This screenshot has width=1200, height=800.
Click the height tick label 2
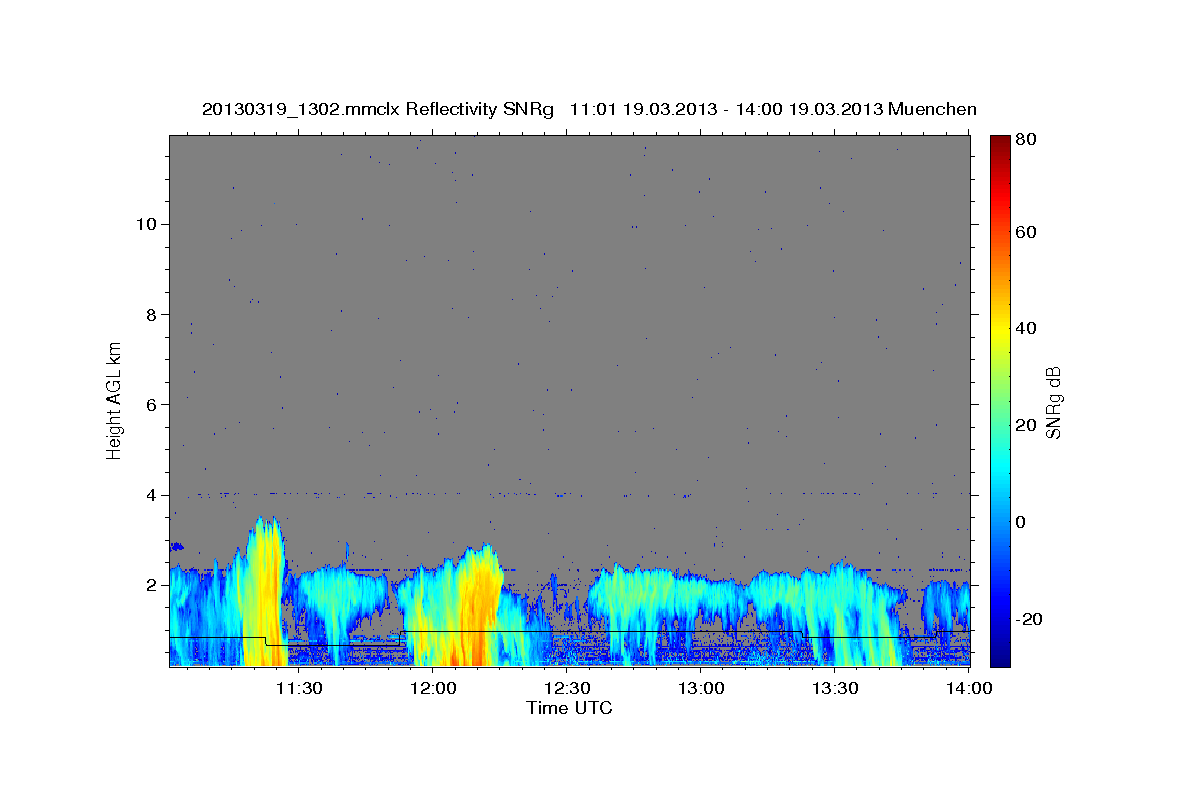point(151,585)
